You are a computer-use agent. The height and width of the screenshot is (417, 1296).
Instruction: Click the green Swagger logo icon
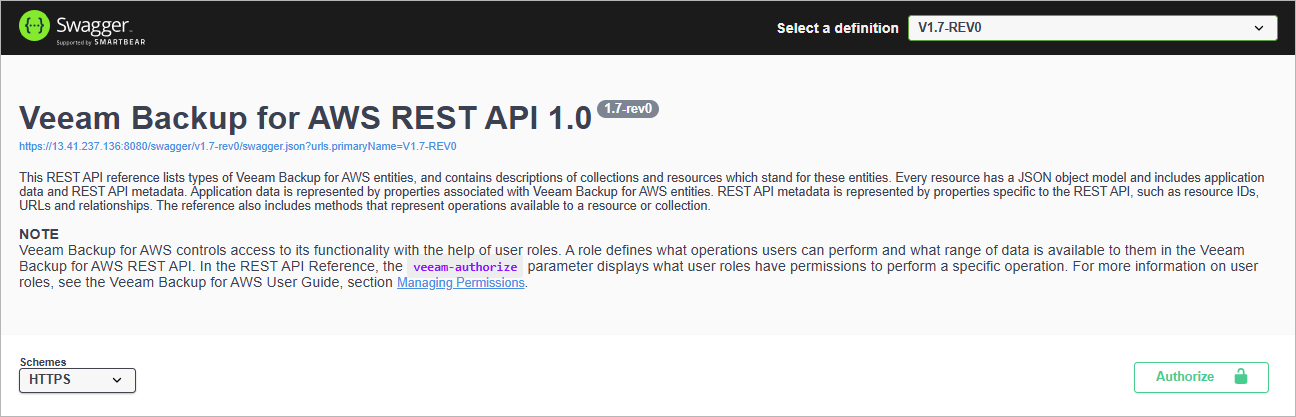pos(36,27)
